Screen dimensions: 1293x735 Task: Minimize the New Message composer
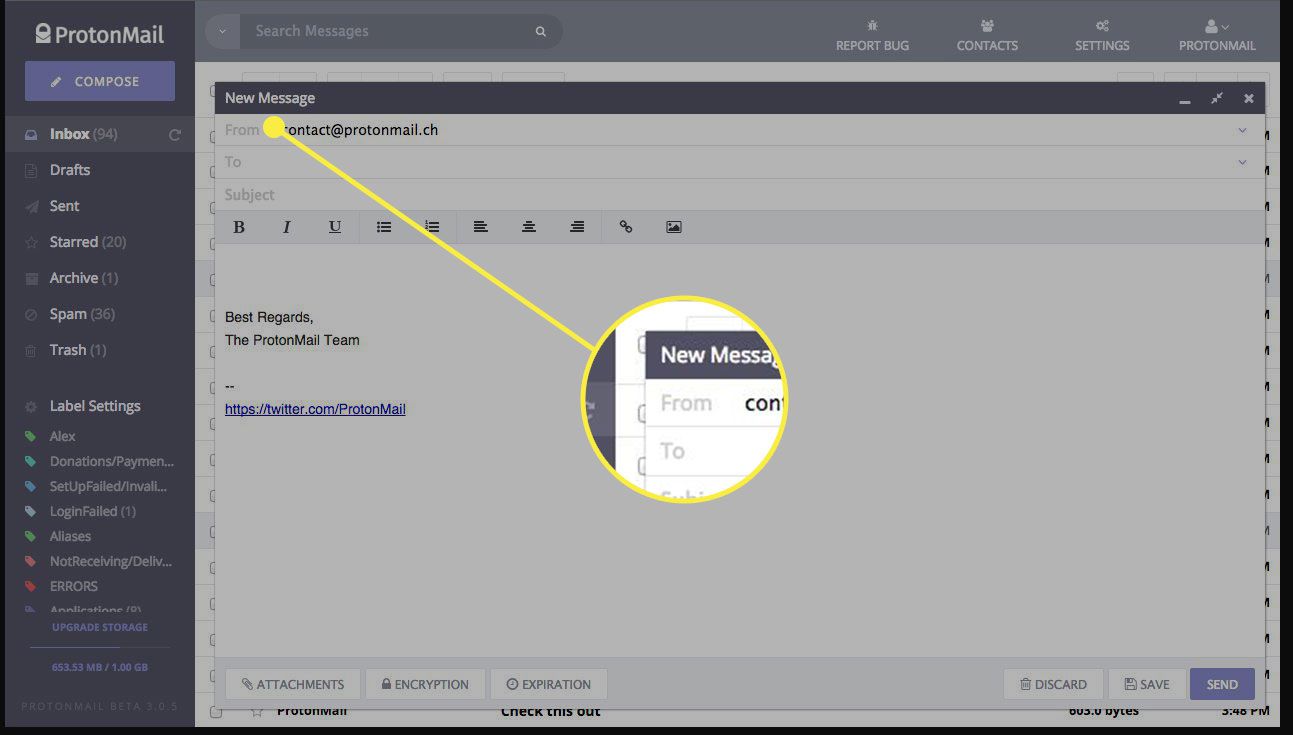pyautogui.click(x=1185, y=99)
